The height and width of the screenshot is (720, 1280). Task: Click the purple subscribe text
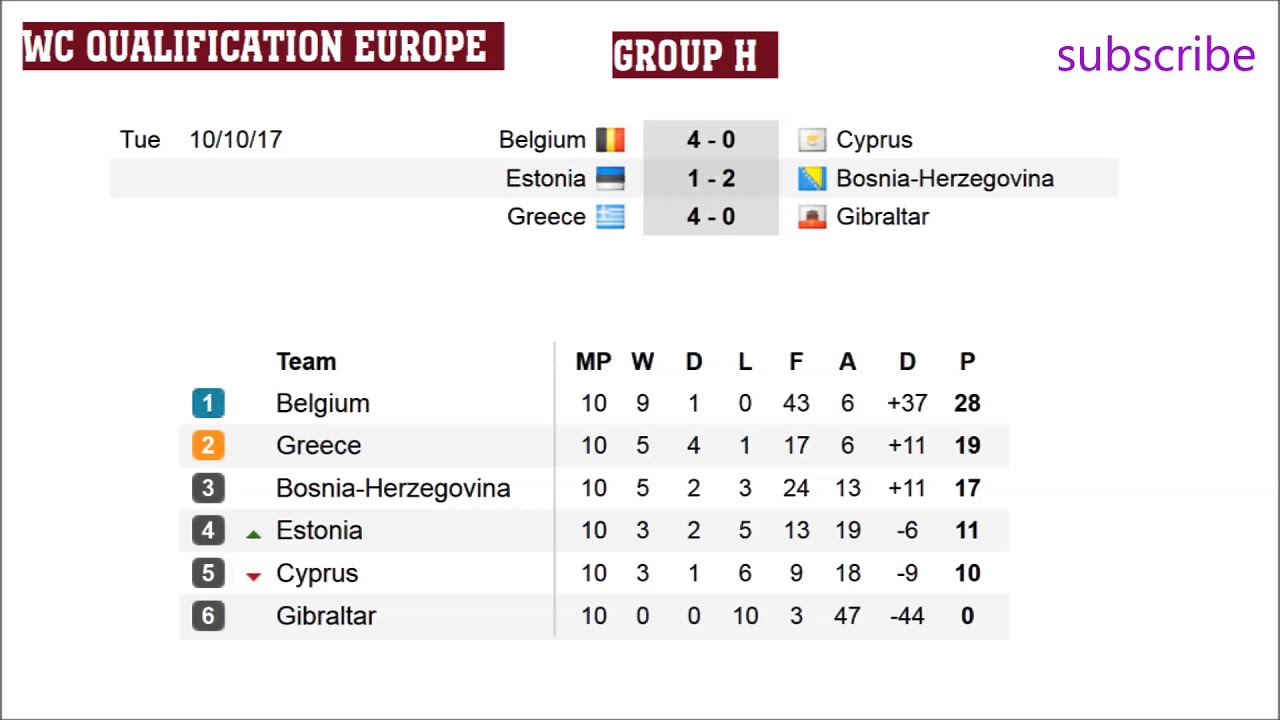1155,55
